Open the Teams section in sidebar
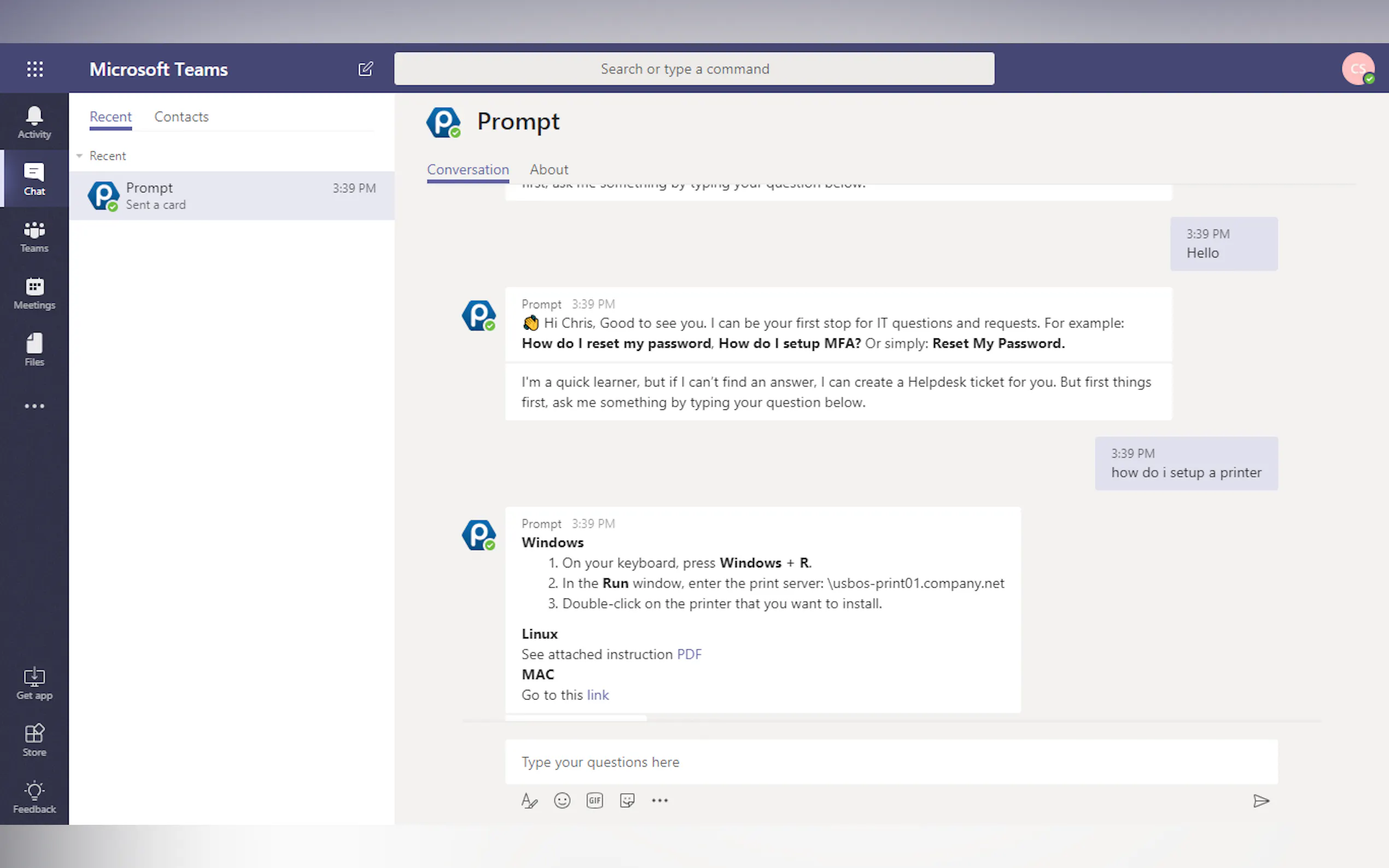 pos(34,236)
